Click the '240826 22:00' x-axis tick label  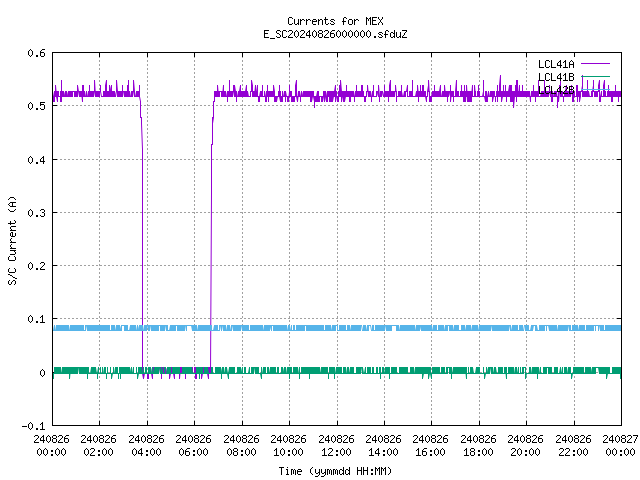tap(573, 446)
